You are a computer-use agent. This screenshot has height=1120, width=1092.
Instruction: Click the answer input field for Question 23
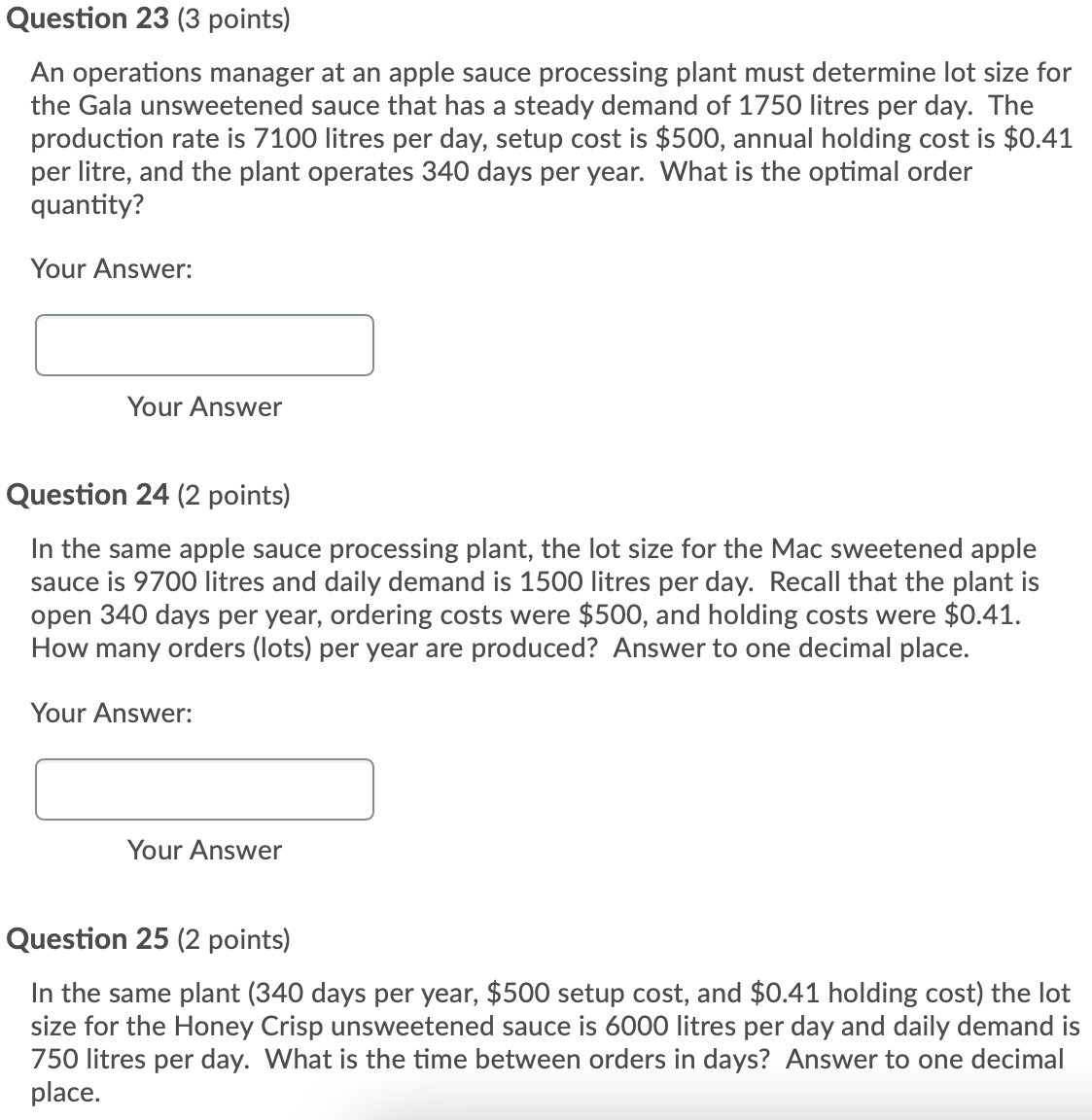pyautogui.click(x=204, y=345)
